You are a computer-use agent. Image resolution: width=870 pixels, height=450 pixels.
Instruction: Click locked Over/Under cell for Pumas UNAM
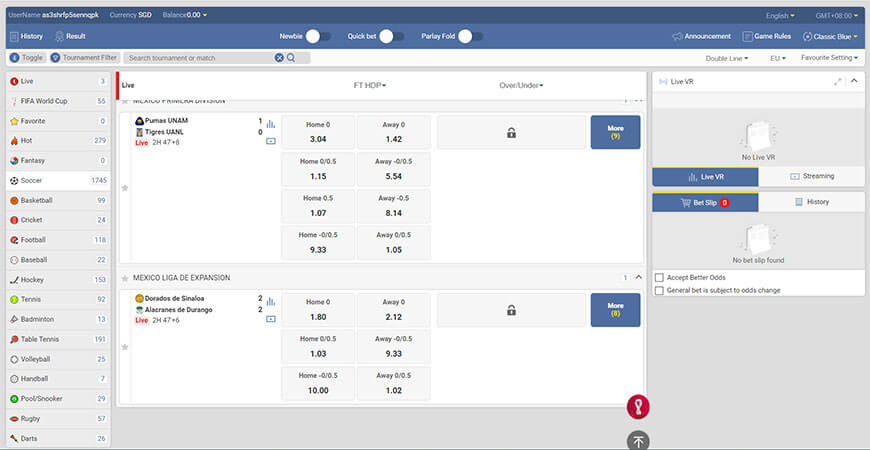tap(512, 132)
